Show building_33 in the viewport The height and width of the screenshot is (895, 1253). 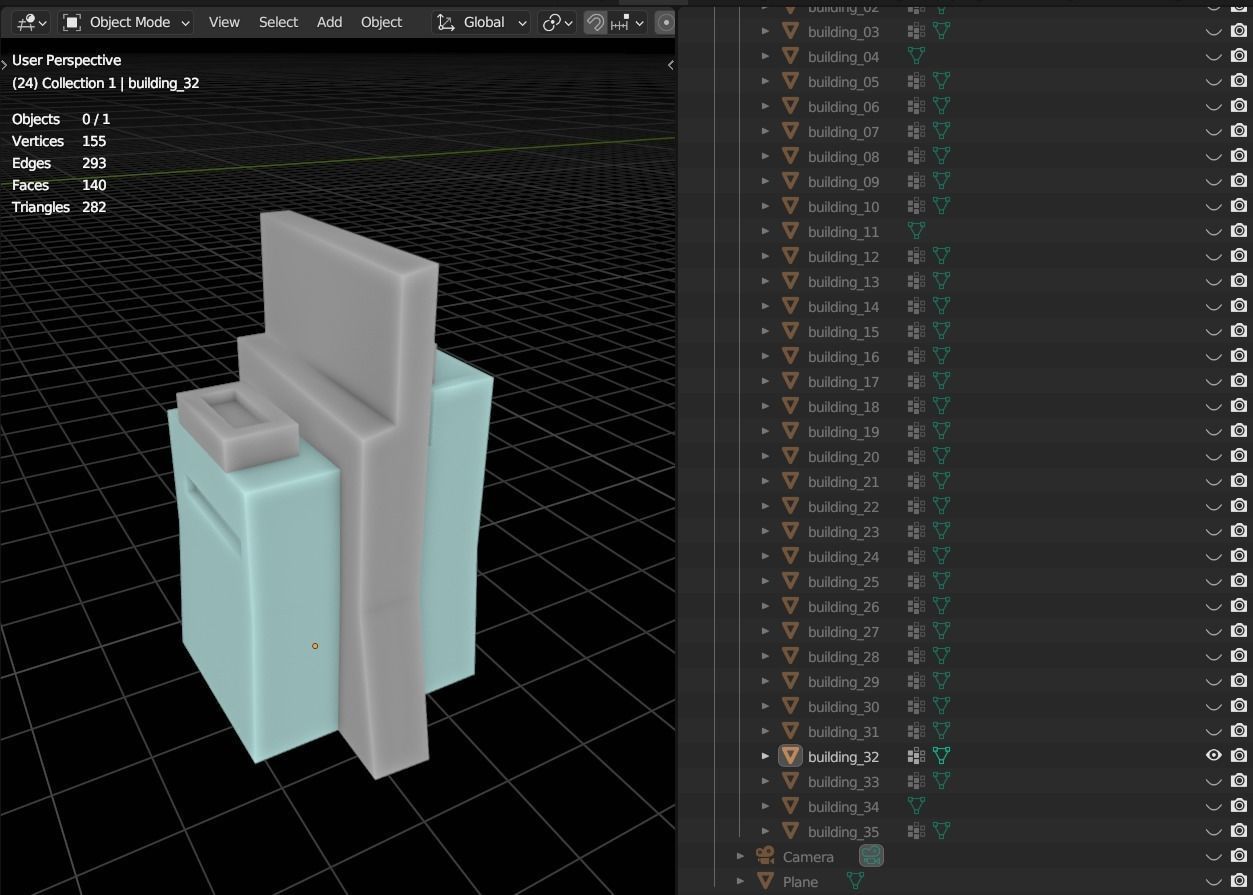[1213, 781]
